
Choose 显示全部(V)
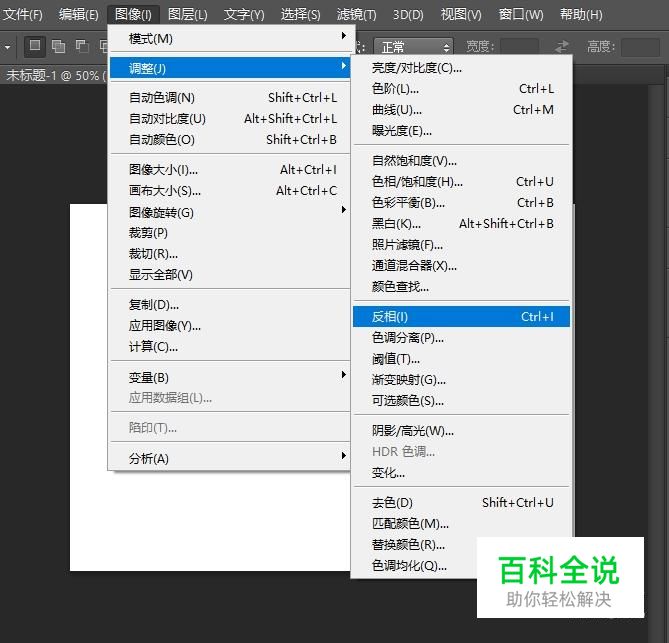pos(230,275)
